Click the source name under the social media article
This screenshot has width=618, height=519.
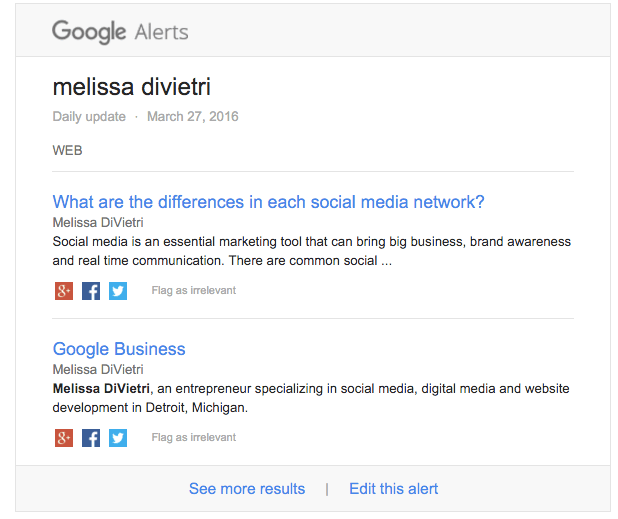98,222
